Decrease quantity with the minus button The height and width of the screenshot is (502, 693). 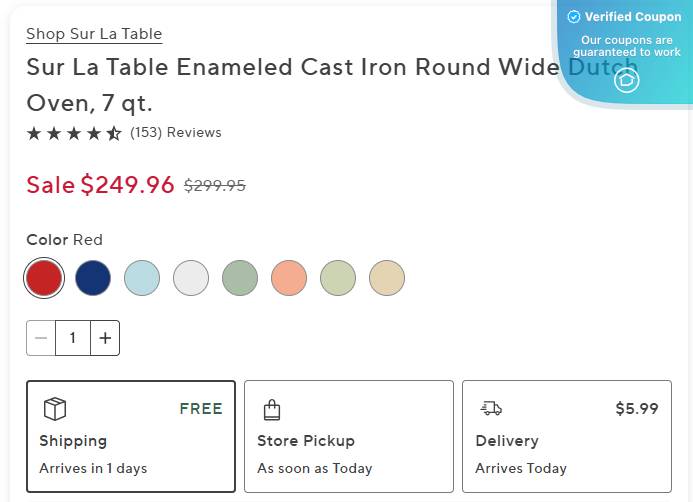tap(41, 338)
